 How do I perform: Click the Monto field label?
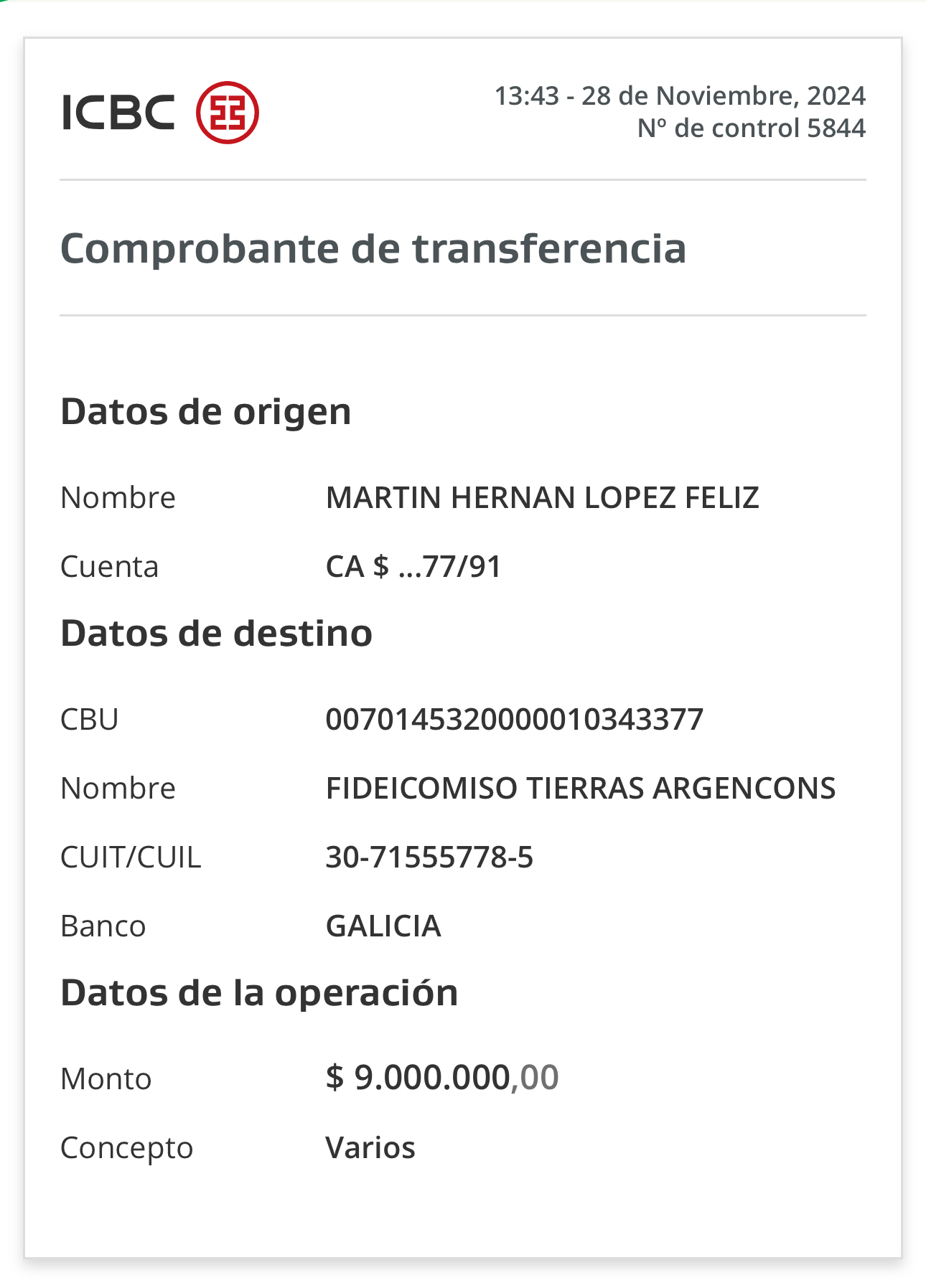pos(106,1078)
